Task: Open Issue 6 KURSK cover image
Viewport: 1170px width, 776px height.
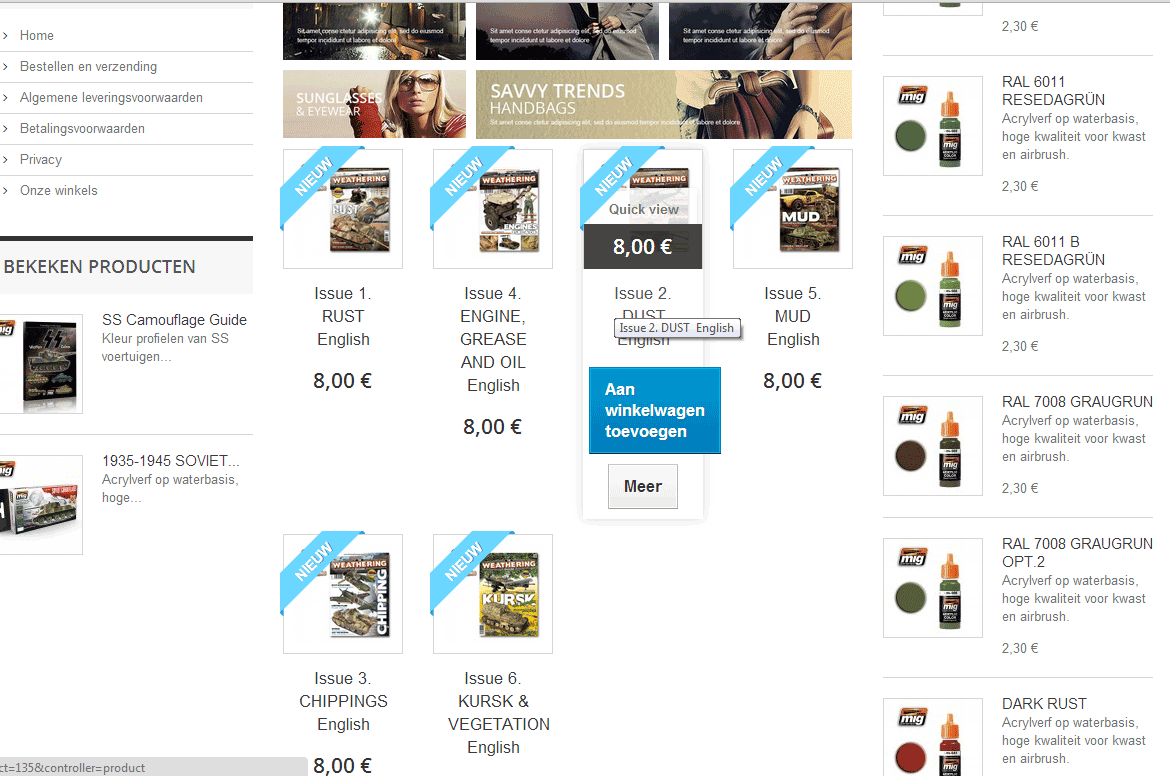Action: click(x=493, y=594)
